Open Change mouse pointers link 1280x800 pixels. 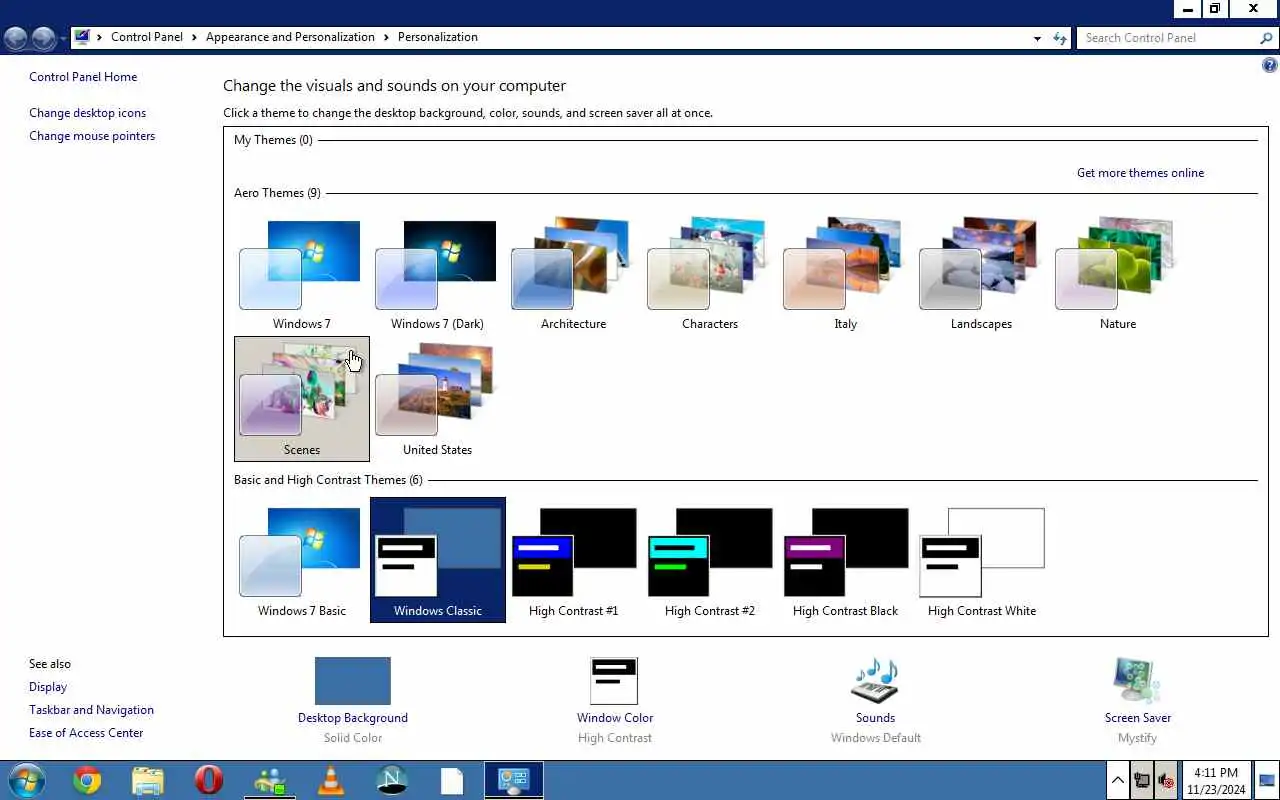point(92,136)
